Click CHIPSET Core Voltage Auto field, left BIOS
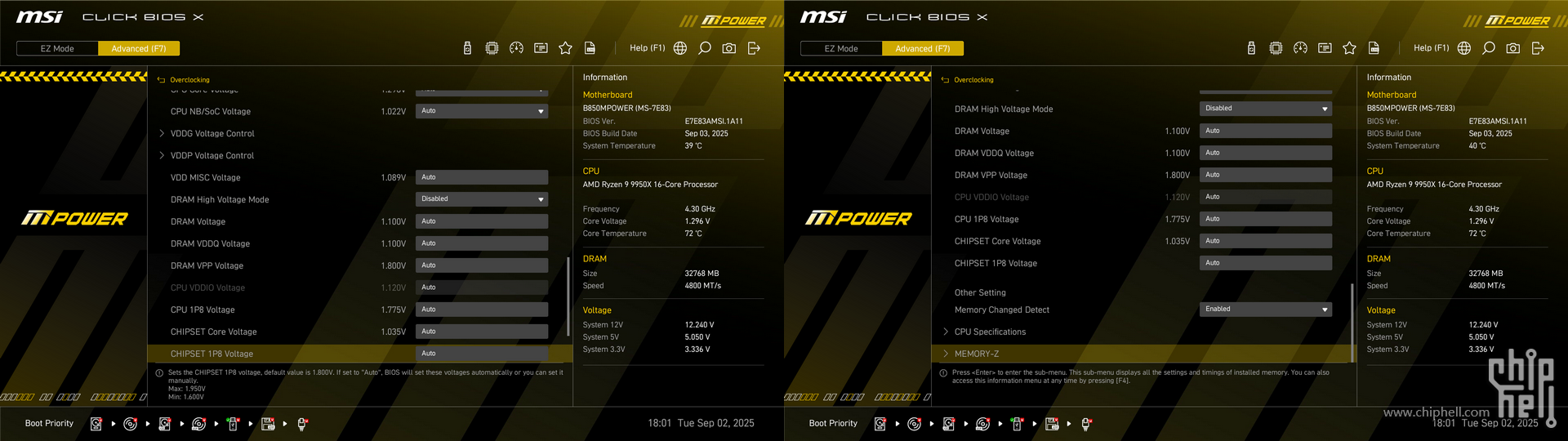Screen dimensions: 1568x441 click(x=482, y=332)
